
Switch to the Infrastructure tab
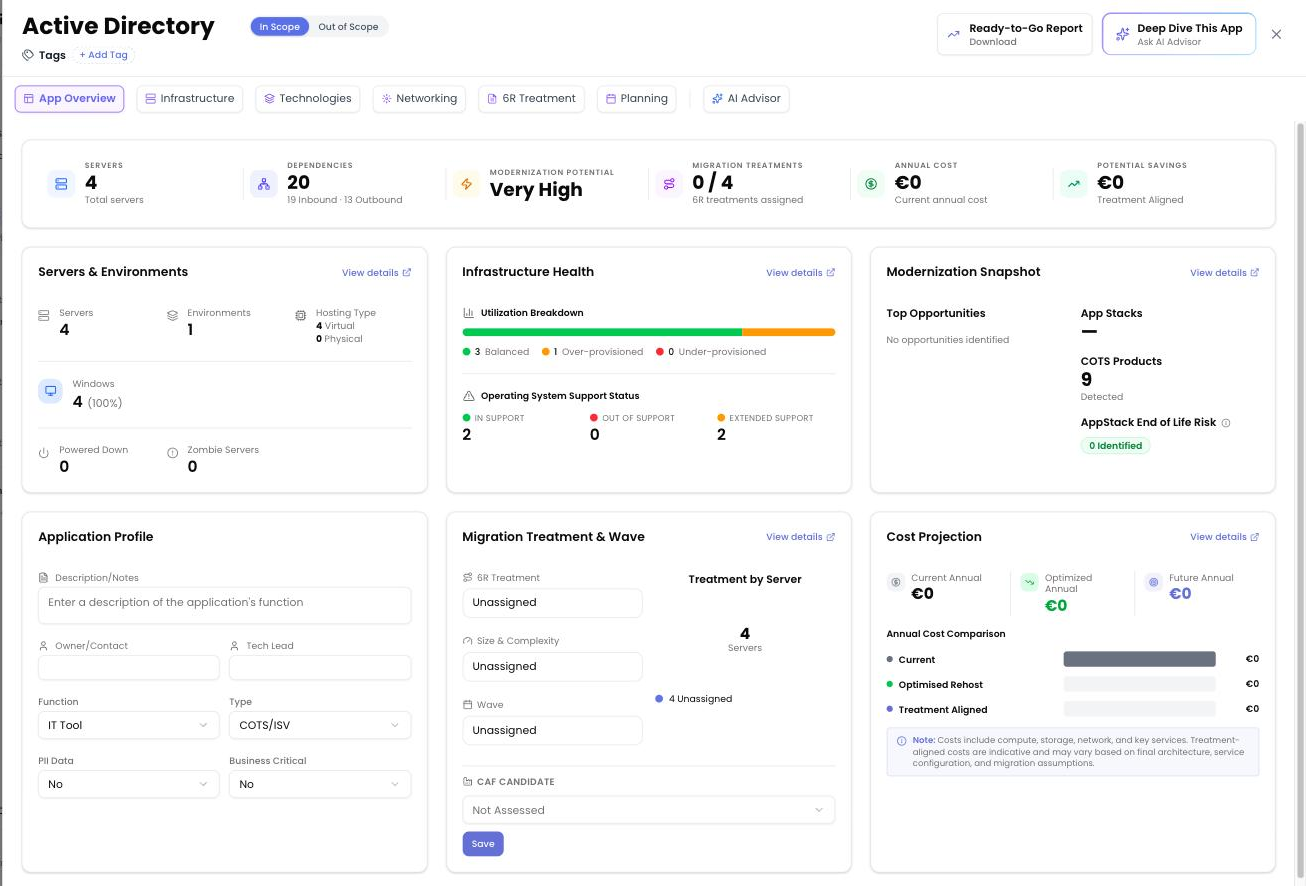point(190,99)
